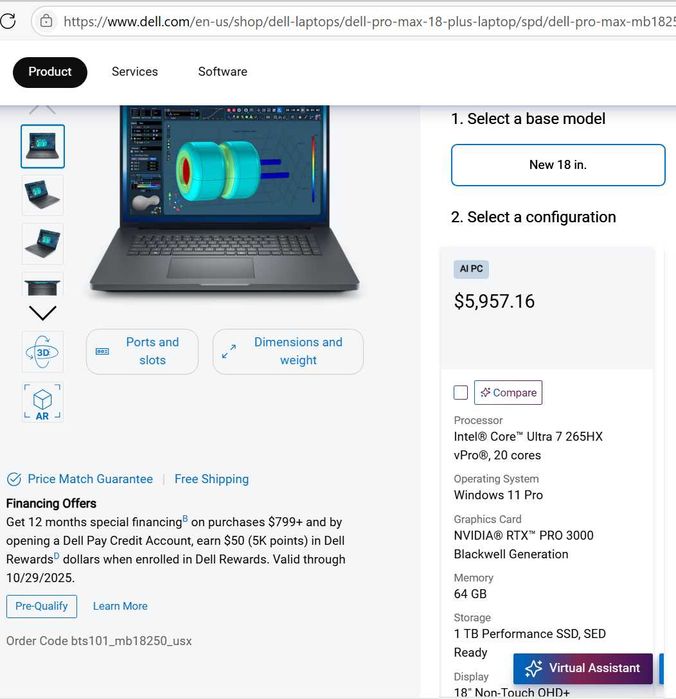Select the New 18 in. base model

point(558,165)
